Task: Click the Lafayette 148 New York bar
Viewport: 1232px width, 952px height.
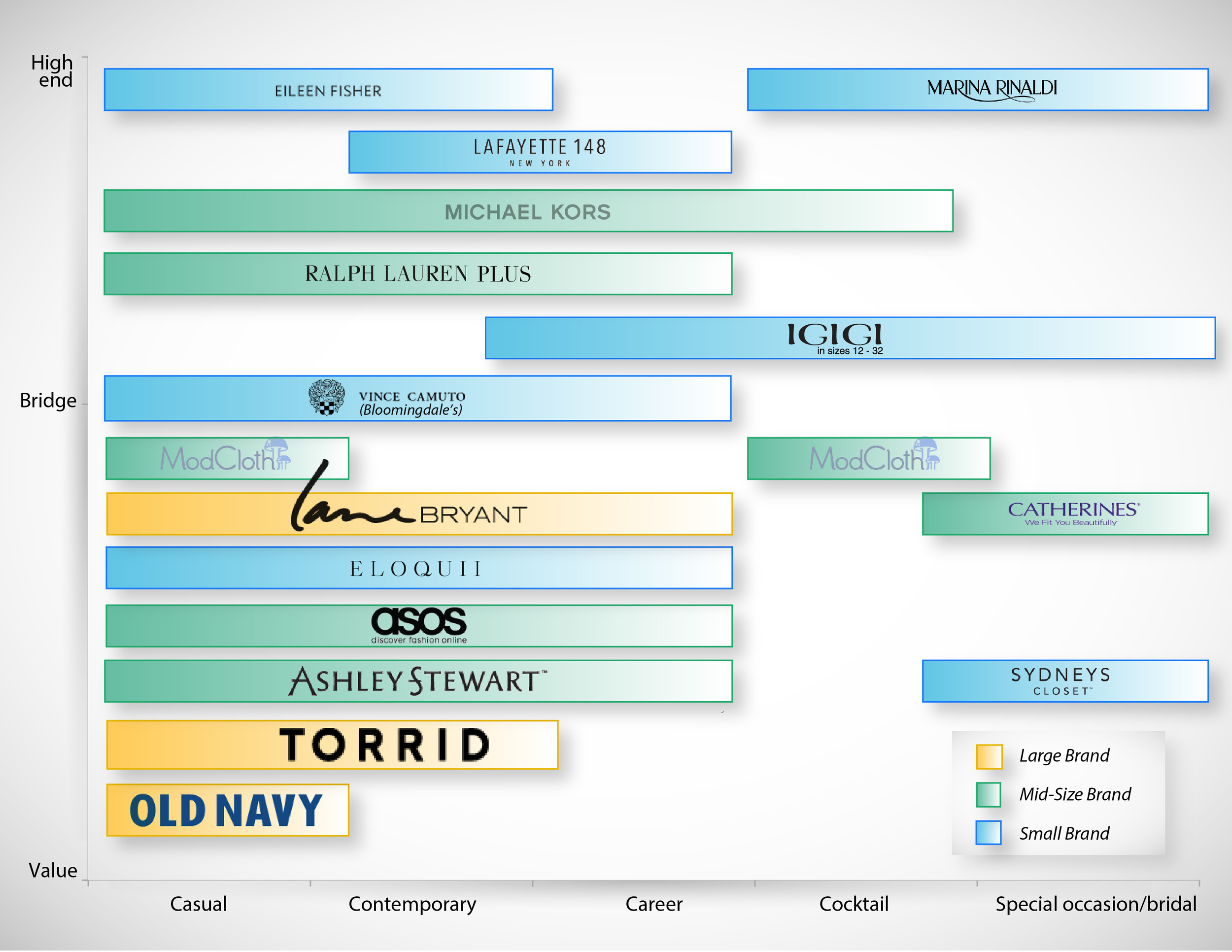Action: click(x=540, y=152)
